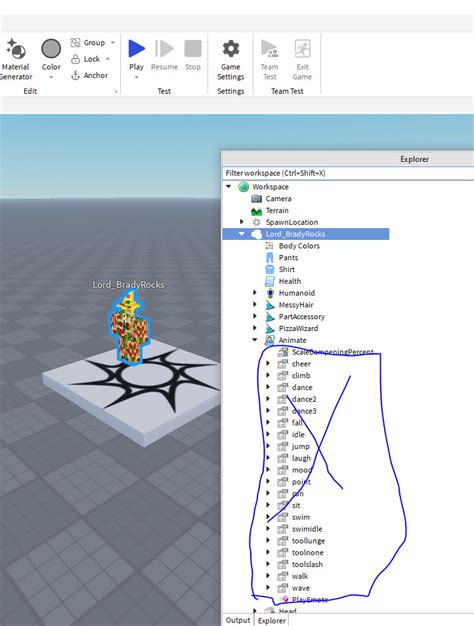Select the PartAccessory icon
This screenshot has height=626, width=474.
270,317
